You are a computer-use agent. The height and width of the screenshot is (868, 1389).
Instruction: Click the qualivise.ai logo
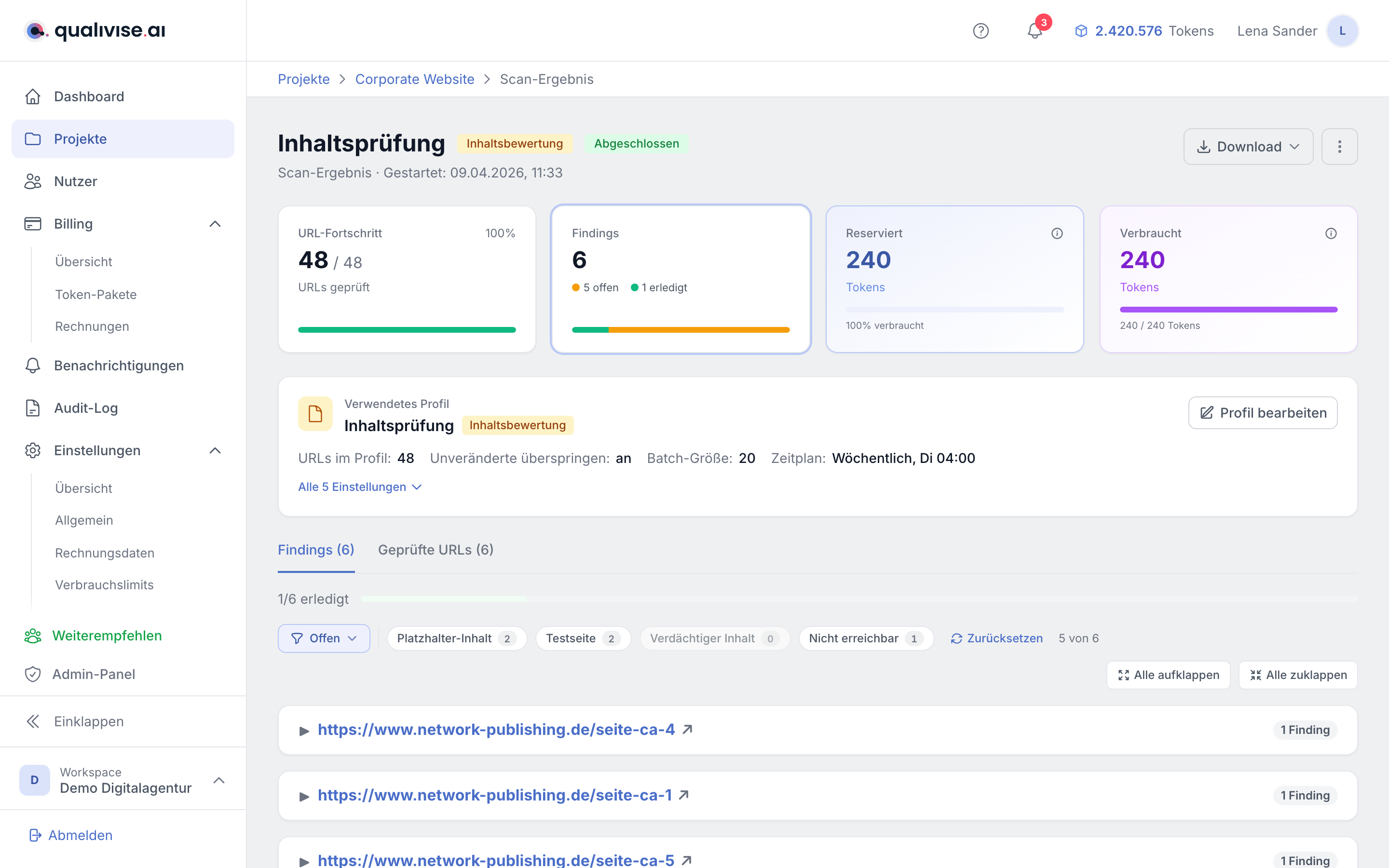[x=95, y=30]
